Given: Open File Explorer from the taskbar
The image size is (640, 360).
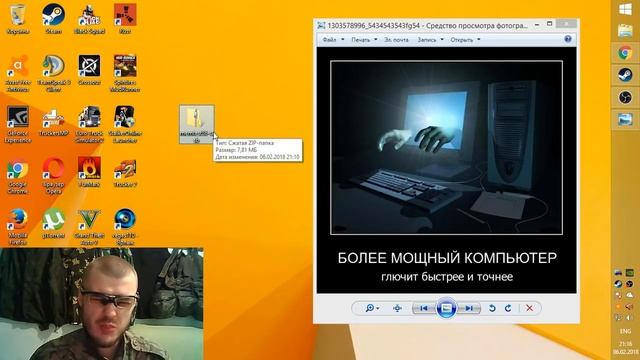Looking at the screenshot, I should pos(625,31).
